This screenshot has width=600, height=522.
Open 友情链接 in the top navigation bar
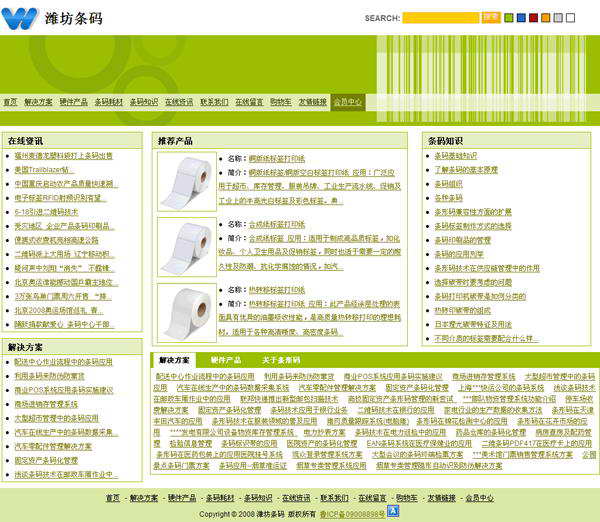coord(313,102)
